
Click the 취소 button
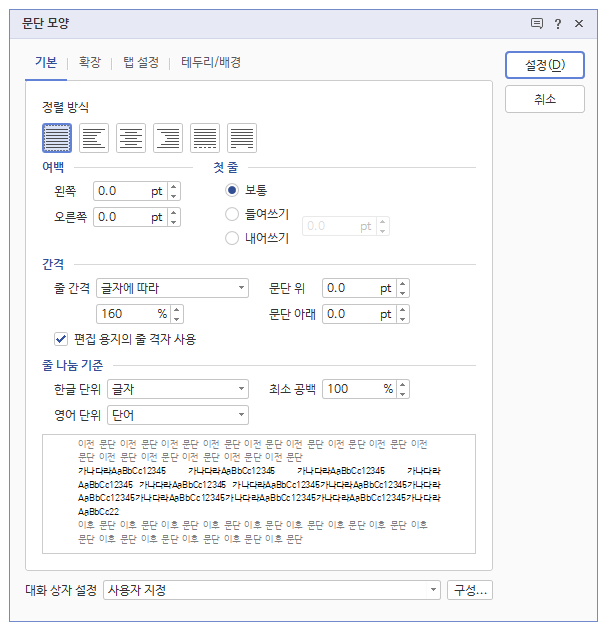click(544, 99)
